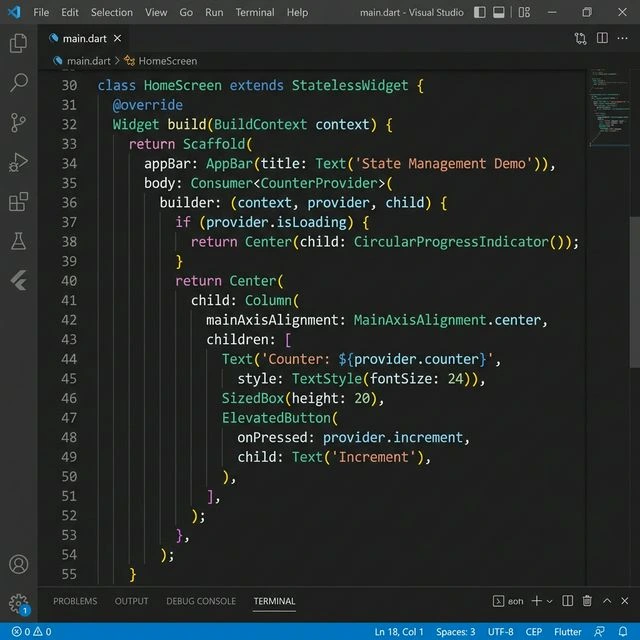Toggle the bottom panel layout icon
Screen dimensions: 640x640
click(x=498, y=12)
